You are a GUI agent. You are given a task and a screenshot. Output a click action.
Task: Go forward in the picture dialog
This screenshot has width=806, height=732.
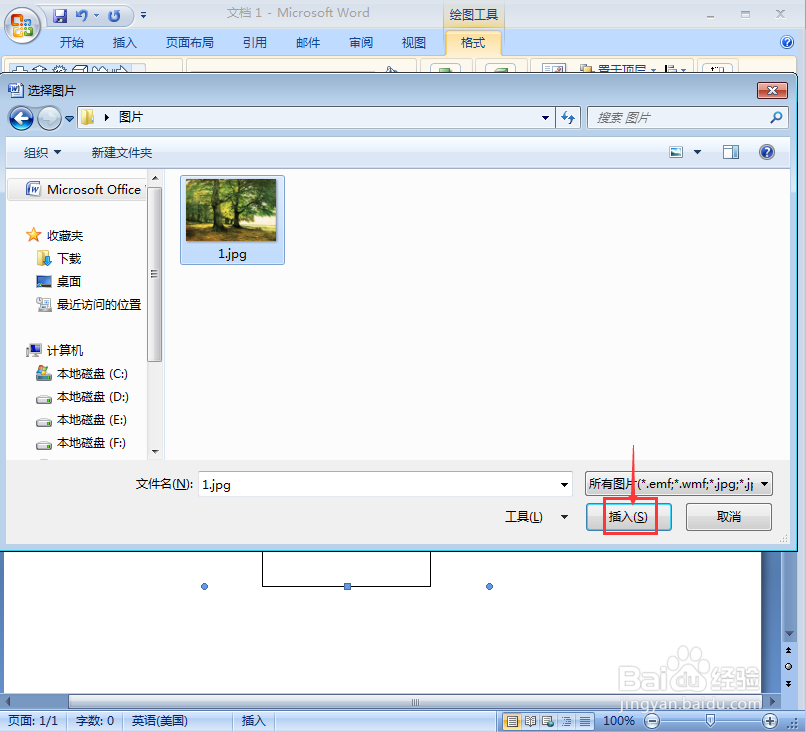pyautogui.click(x=49, y=118)
